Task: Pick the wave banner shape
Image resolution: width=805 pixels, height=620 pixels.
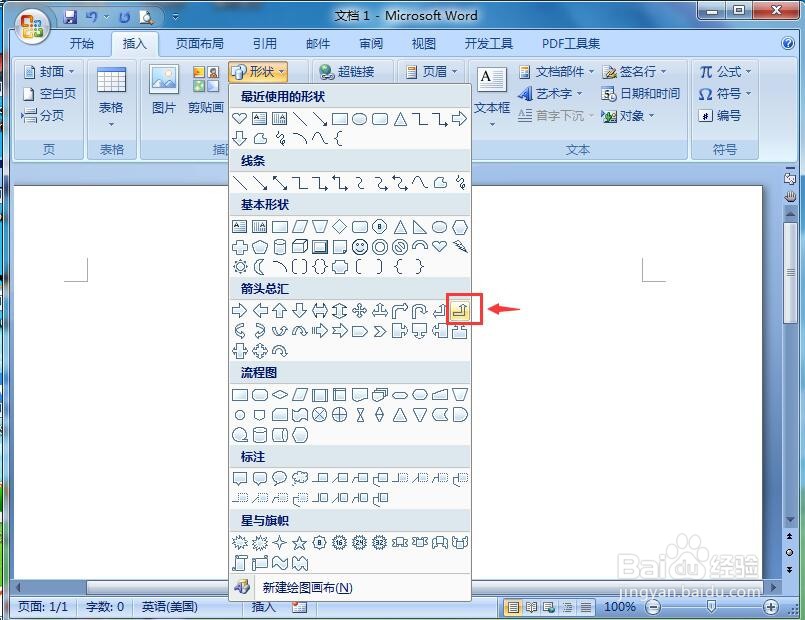Action: 280,563
